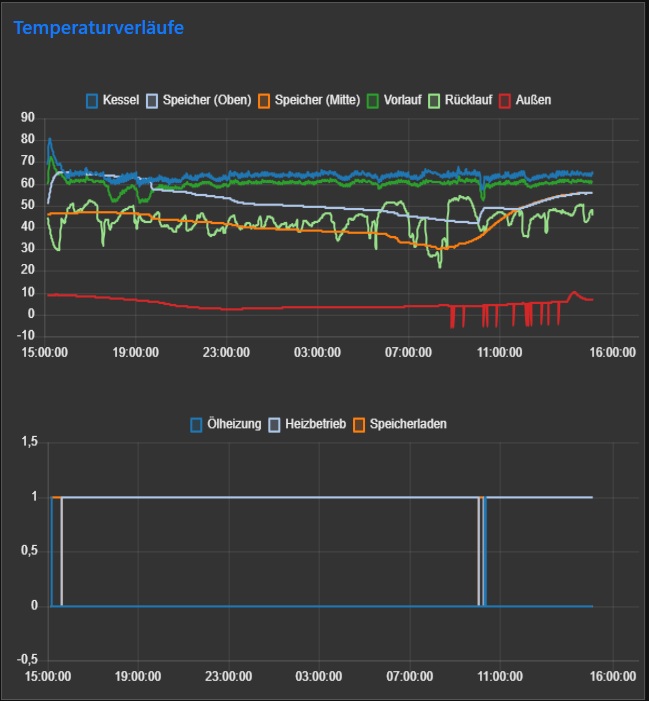This screenshot has height=701, width=649.
Task: Click the blue Kessel legend color box
Action: (x=93, y=100)
